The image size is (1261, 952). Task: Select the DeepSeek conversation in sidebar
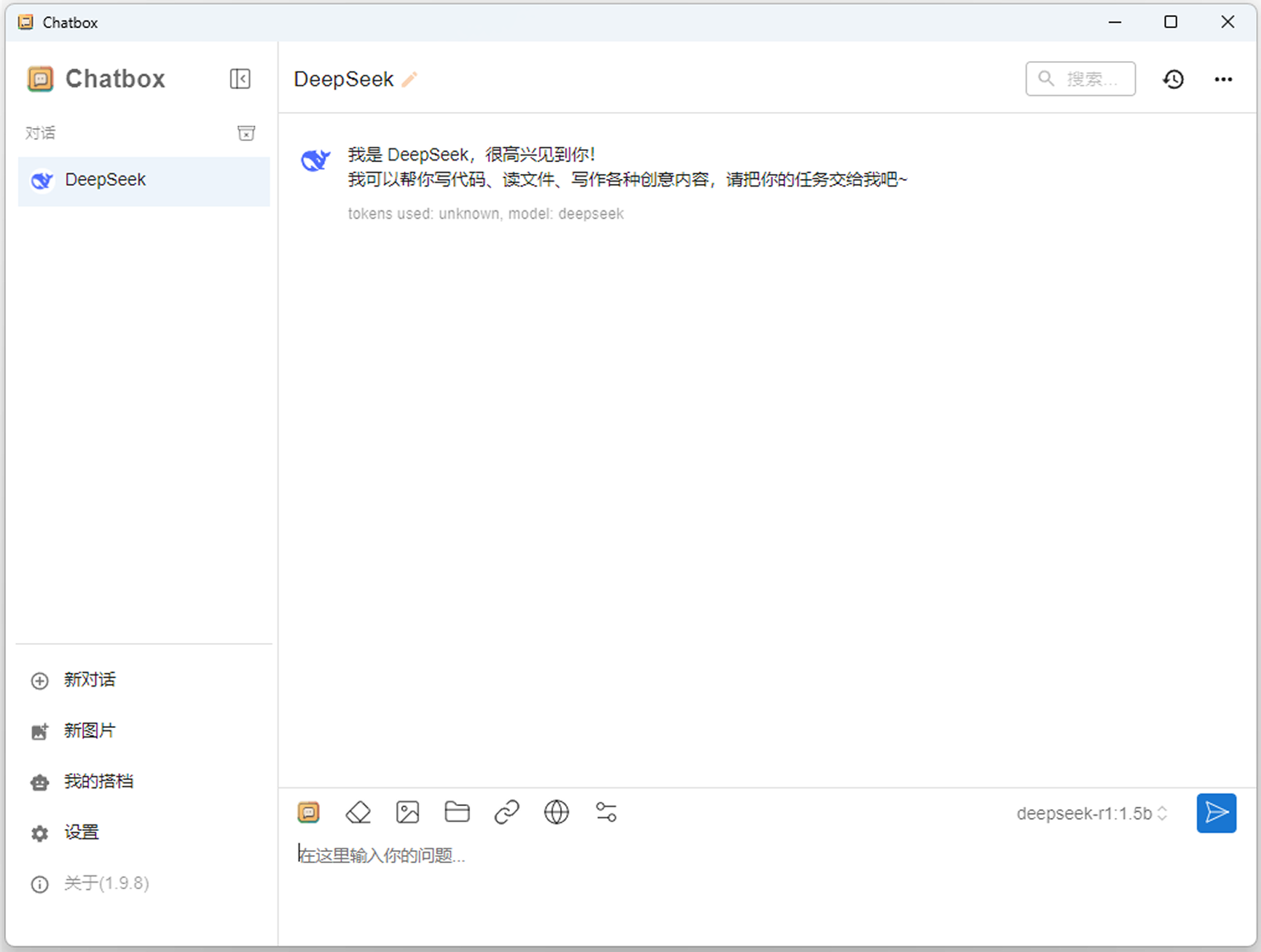click(143, 180)
